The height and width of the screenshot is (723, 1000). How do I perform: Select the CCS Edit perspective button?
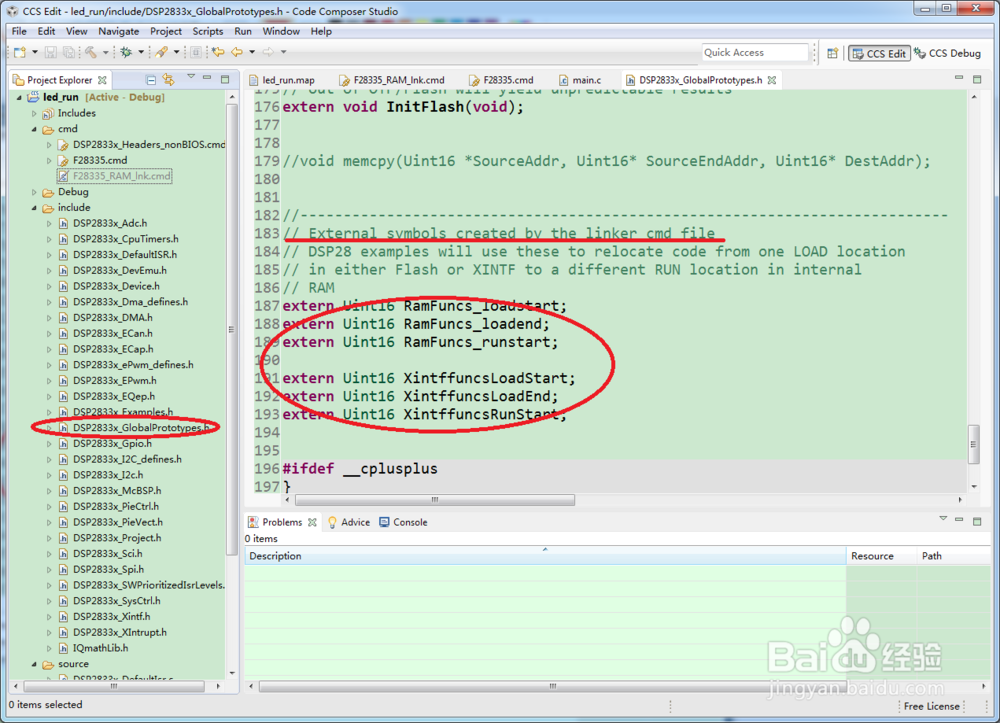[879, 54]
